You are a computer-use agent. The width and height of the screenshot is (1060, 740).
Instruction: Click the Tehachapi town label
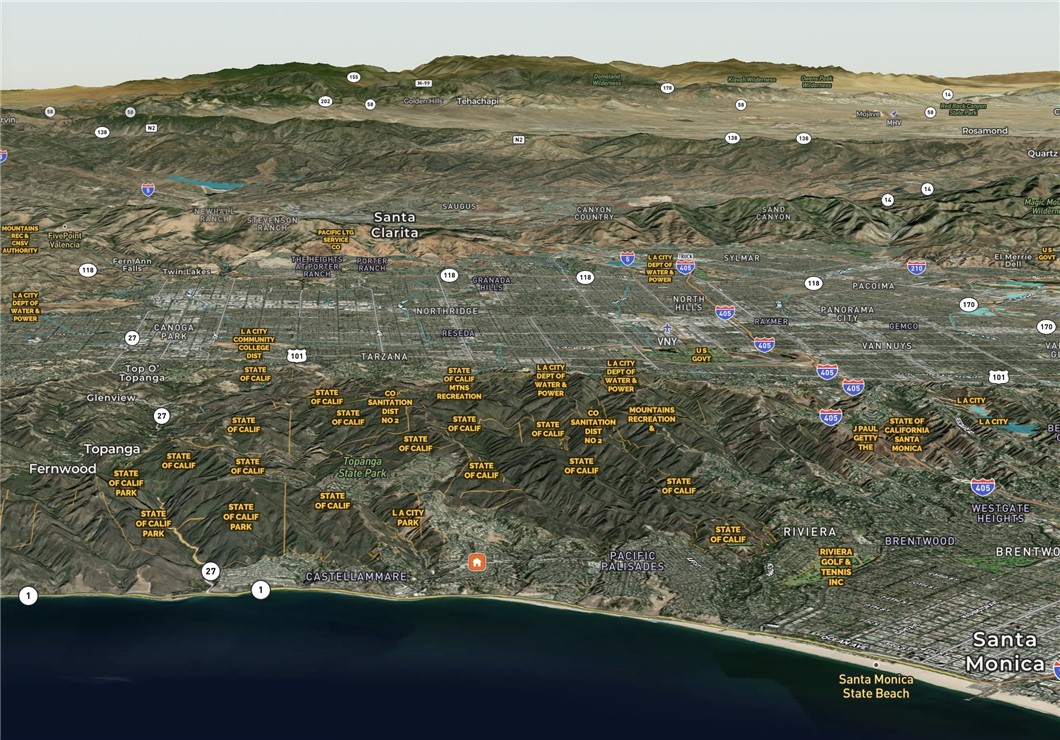click(476, 102)
